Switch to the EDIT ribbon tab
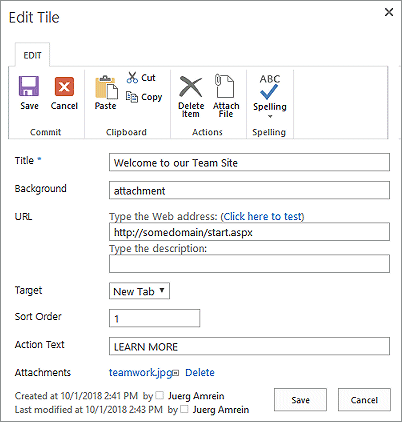Viewport: 402px width, 422px height. (32, 55)
